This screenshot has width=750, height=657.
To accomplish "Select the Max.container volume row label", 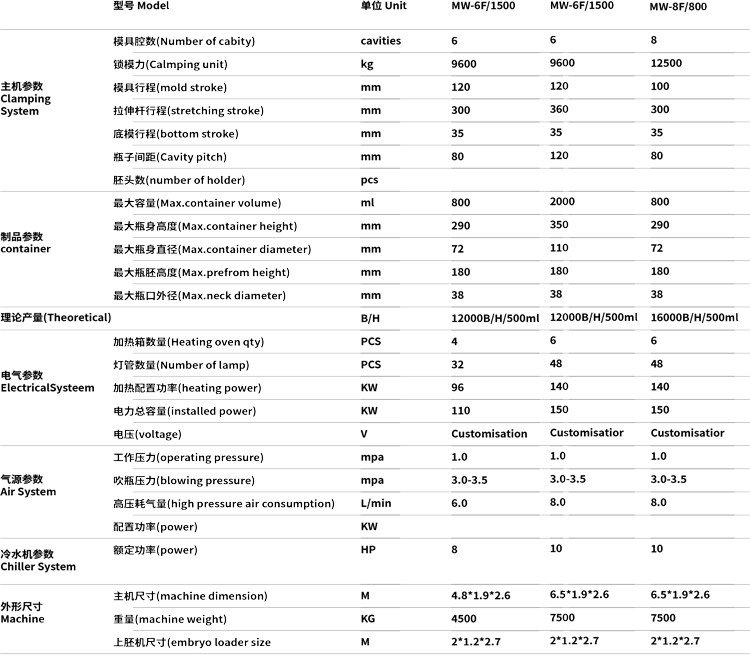I will [197, 203].
